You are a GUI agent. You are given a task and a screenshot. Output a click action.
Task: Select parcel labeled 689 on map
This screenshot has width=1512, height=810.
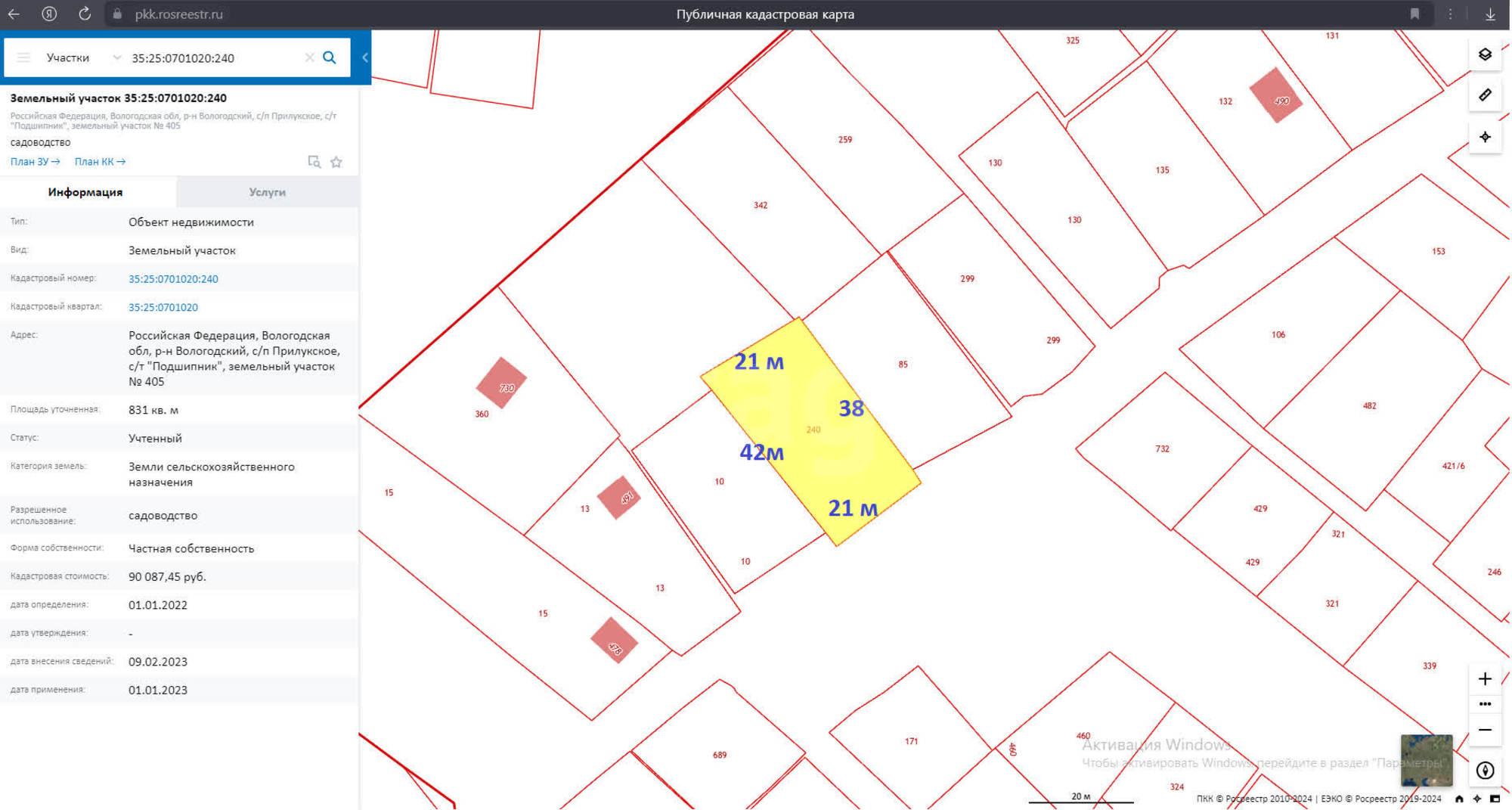[x=720, y=755]
